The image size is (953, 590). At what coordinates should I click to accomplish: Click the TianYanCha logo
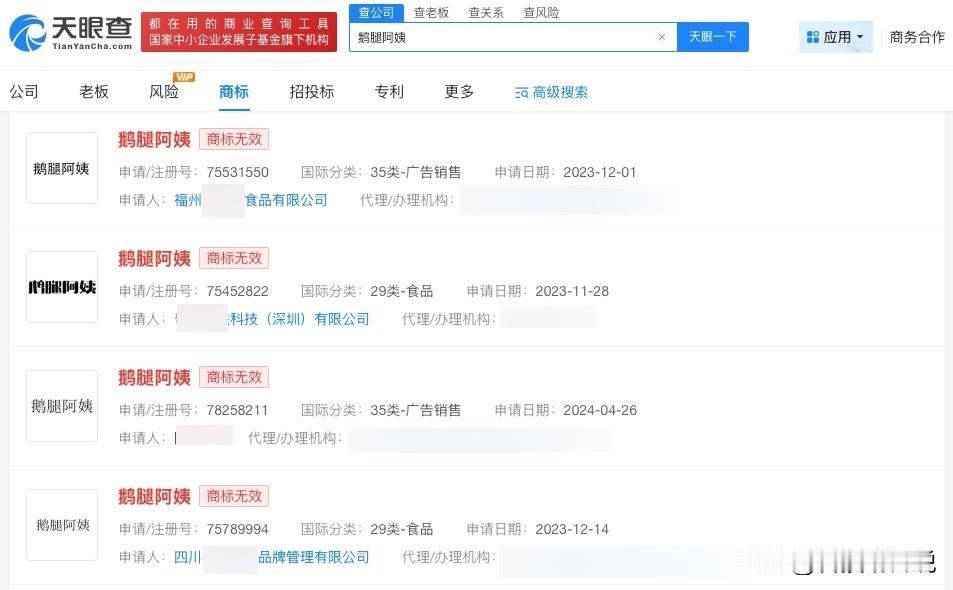[x=71, y=32]
